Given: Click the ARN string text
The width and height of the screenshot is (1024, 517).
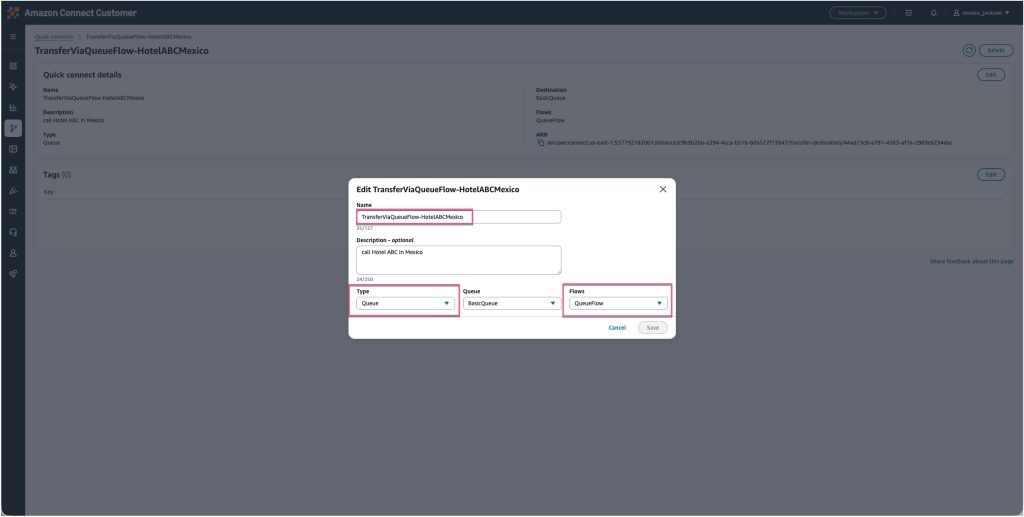Looking at the screenshot, I should tap(749, 142).
